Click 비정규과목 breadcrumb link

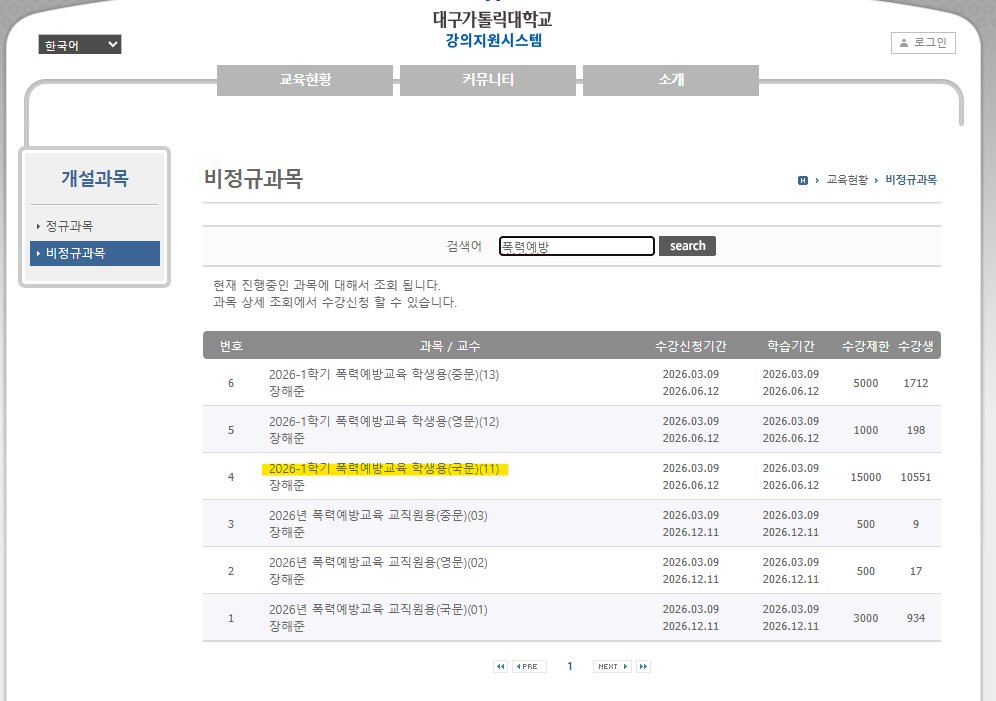pos(911,180)
